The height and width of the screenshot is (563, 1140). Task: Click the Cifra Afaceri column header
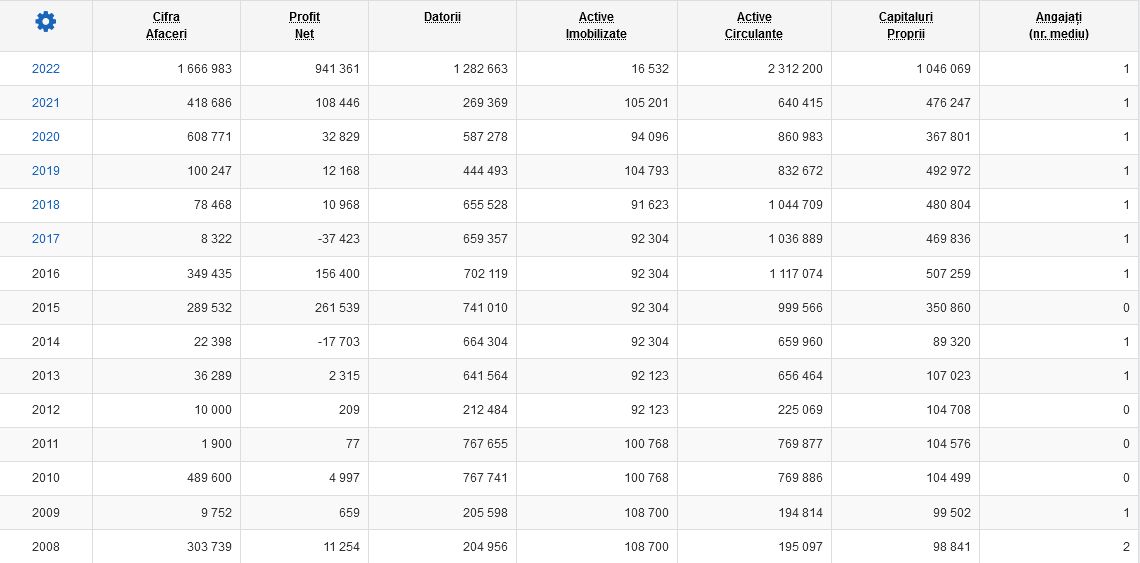[x=166, y=25]
